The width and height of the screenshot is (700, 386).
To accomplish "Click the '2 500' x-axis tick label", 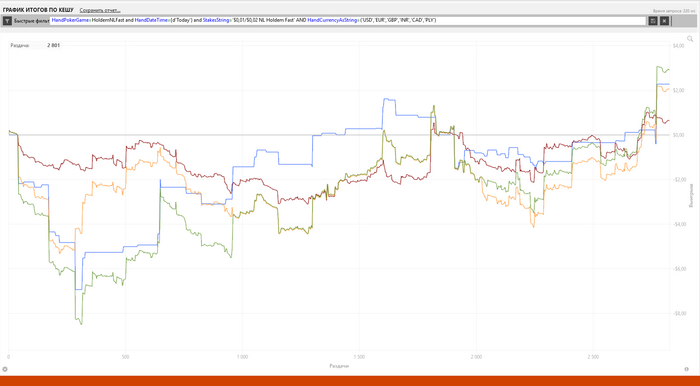I will coord(593,357).
